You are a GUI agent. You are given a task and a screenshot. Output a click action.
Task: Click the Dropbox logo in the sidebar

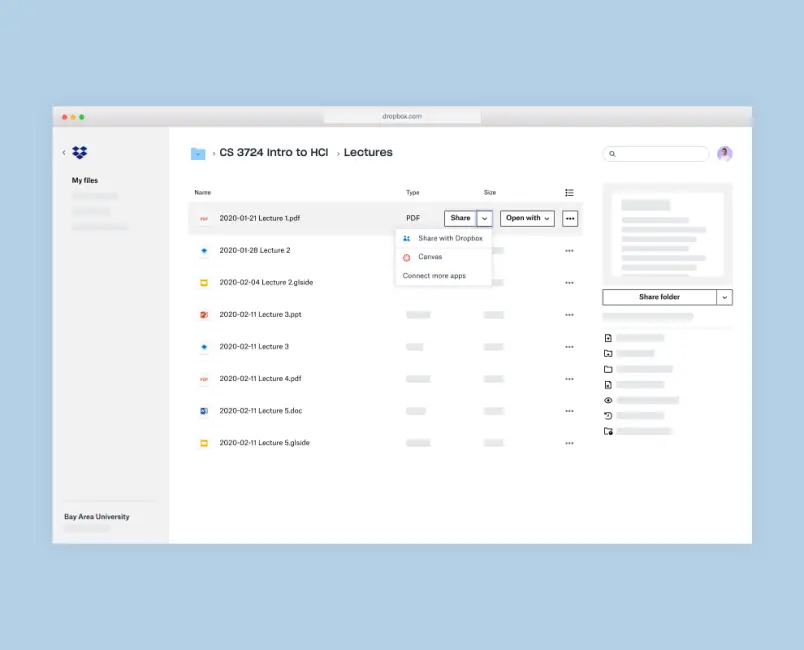pyautogui.click(x=80, y=153)
